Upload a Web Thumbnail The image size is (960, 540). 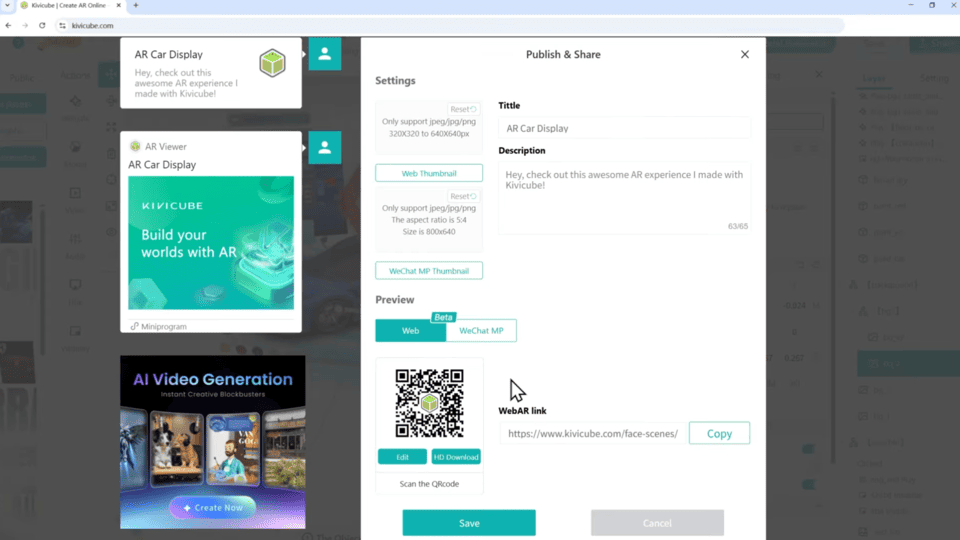(x=429, y=173)
